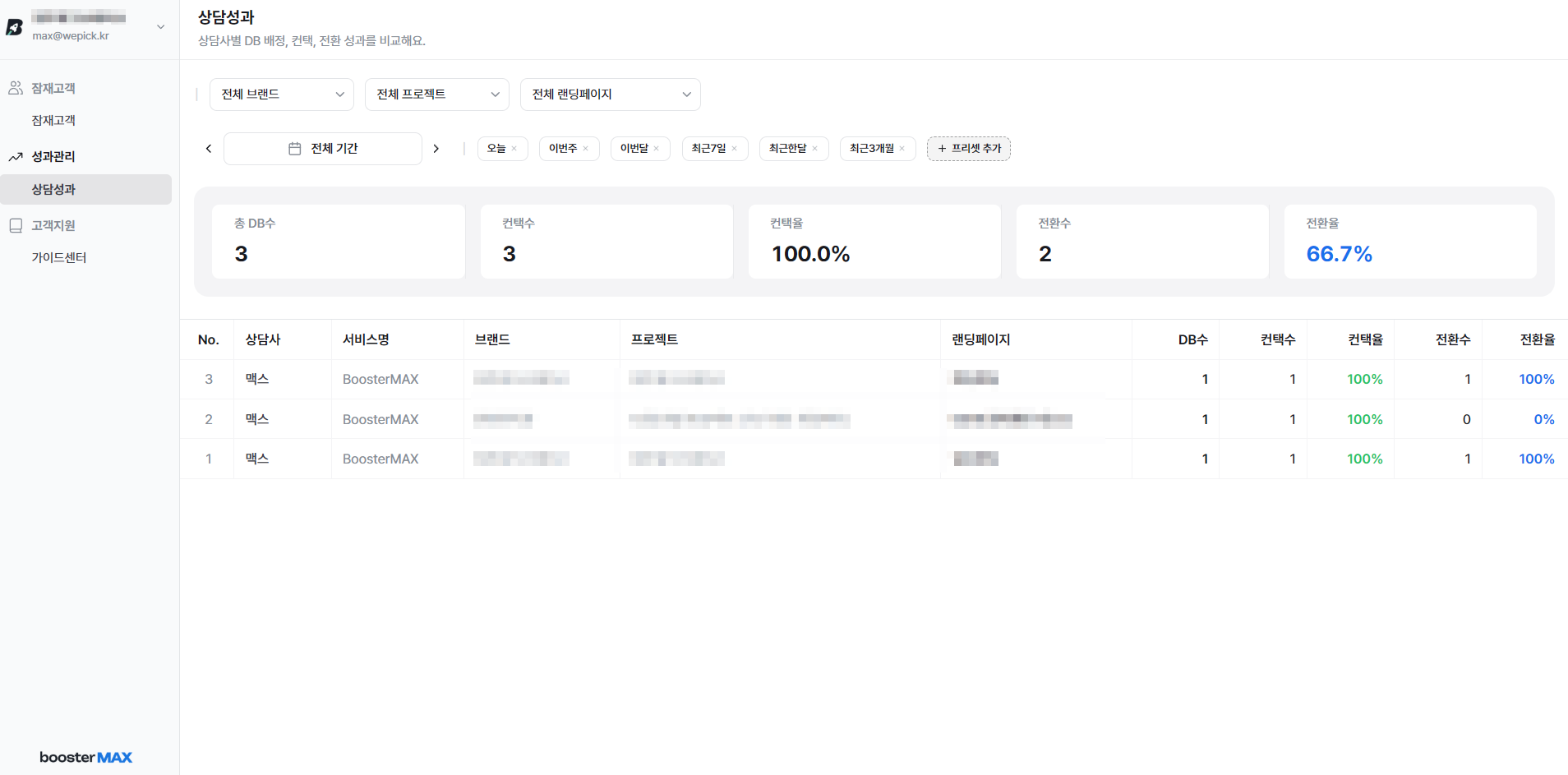The image size is (1568, 775).
Task: Go to previous date period arrow
Action: pyautogui.click(x=209, y=149)
